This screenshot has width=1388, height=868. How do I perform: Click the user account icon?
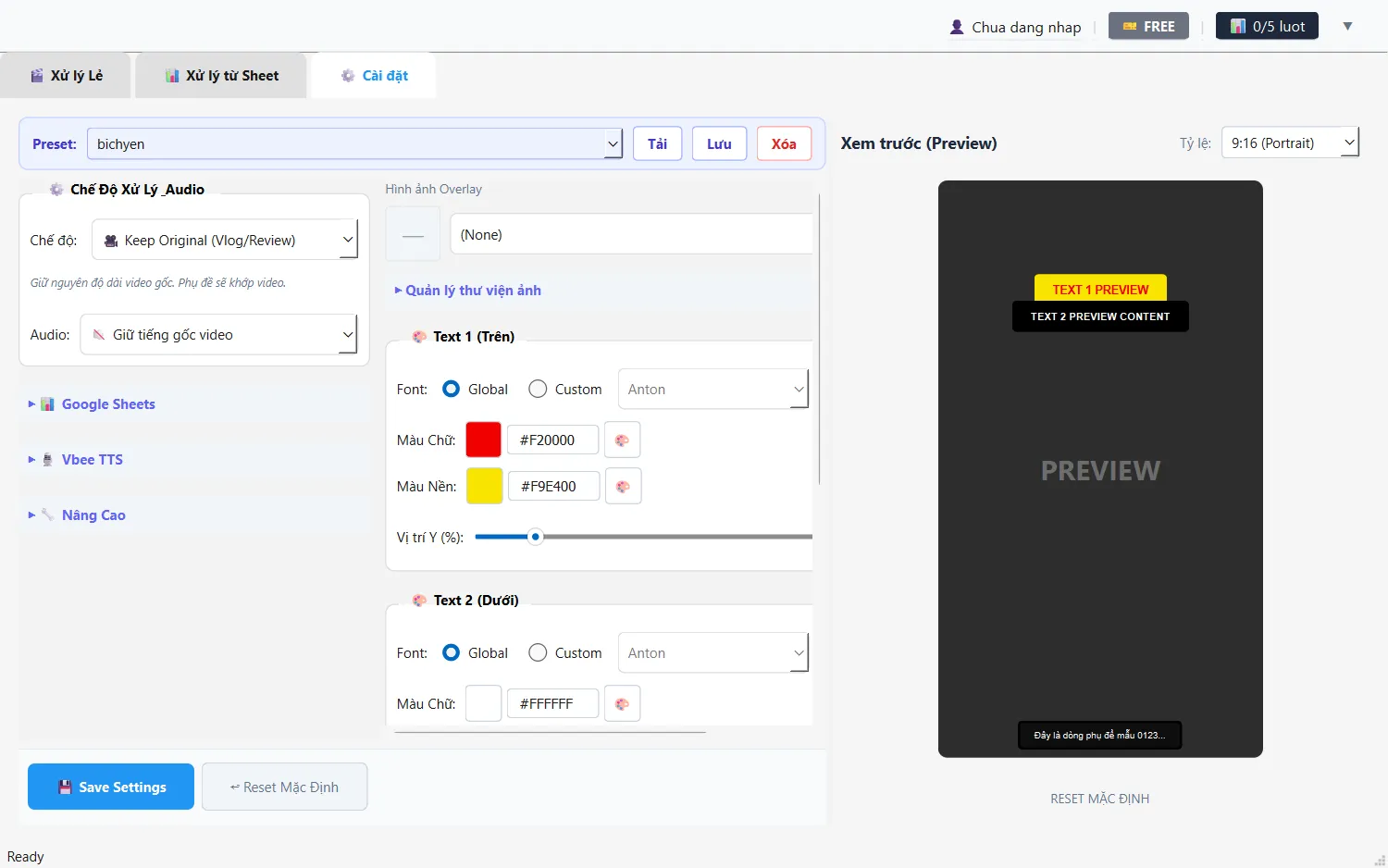(957, 27)
